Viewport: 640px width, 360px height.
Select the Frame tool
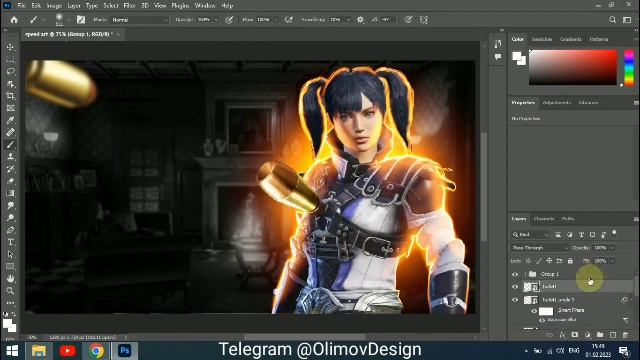click(11, 108)
